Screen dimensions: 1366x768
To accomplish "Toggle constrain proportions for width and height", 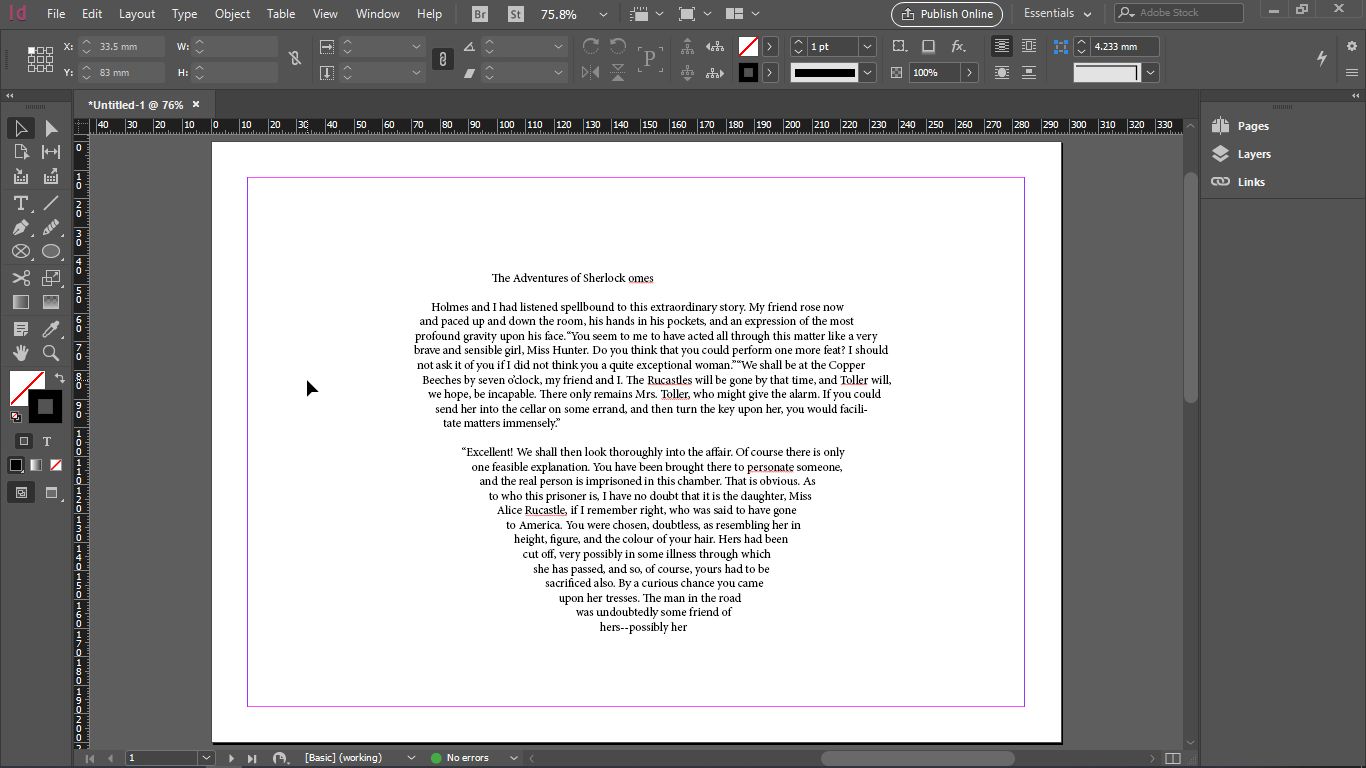I will coord(295,59).
